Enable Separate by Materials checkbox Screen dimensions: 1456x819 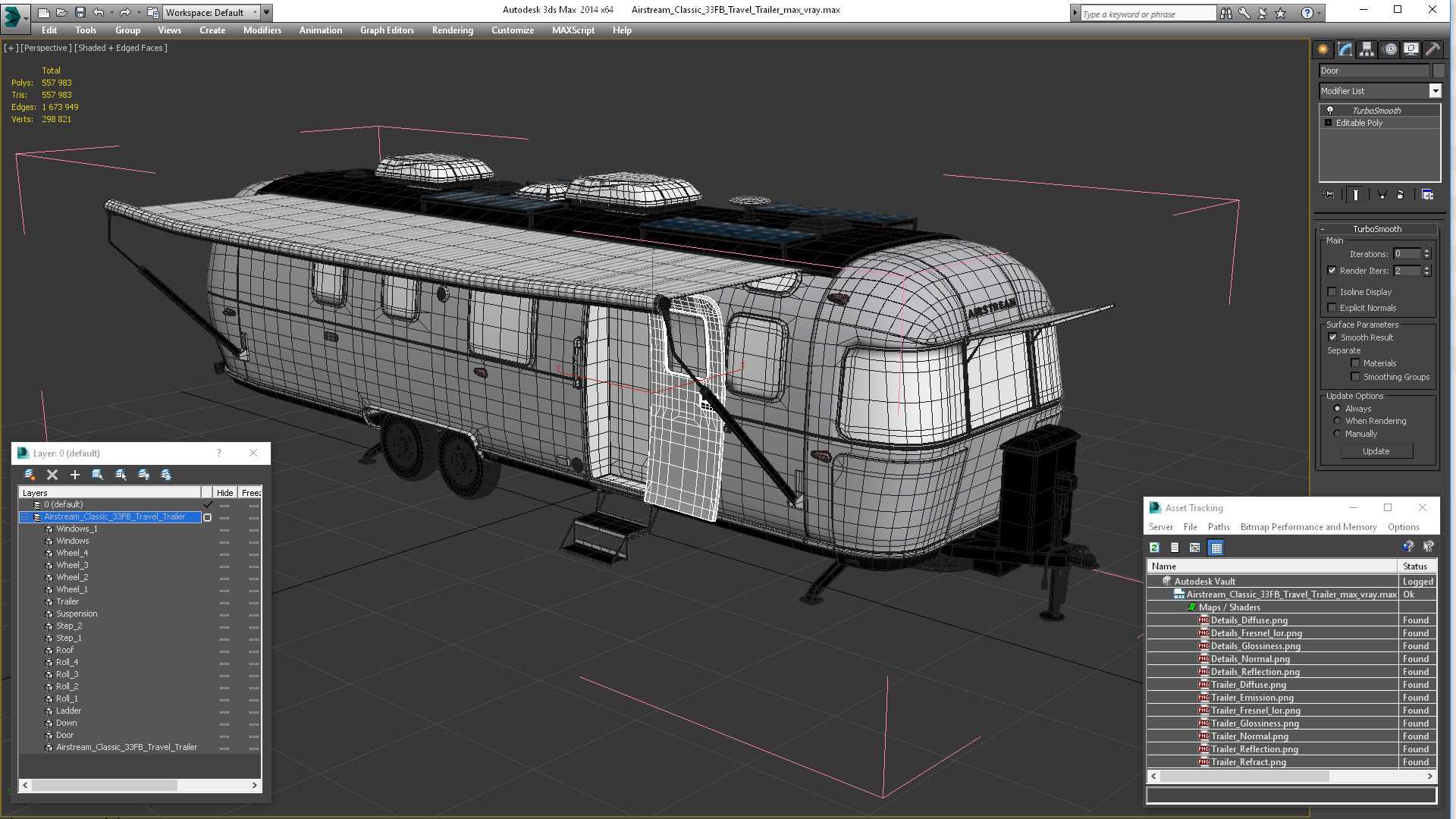pos(1355,363)
